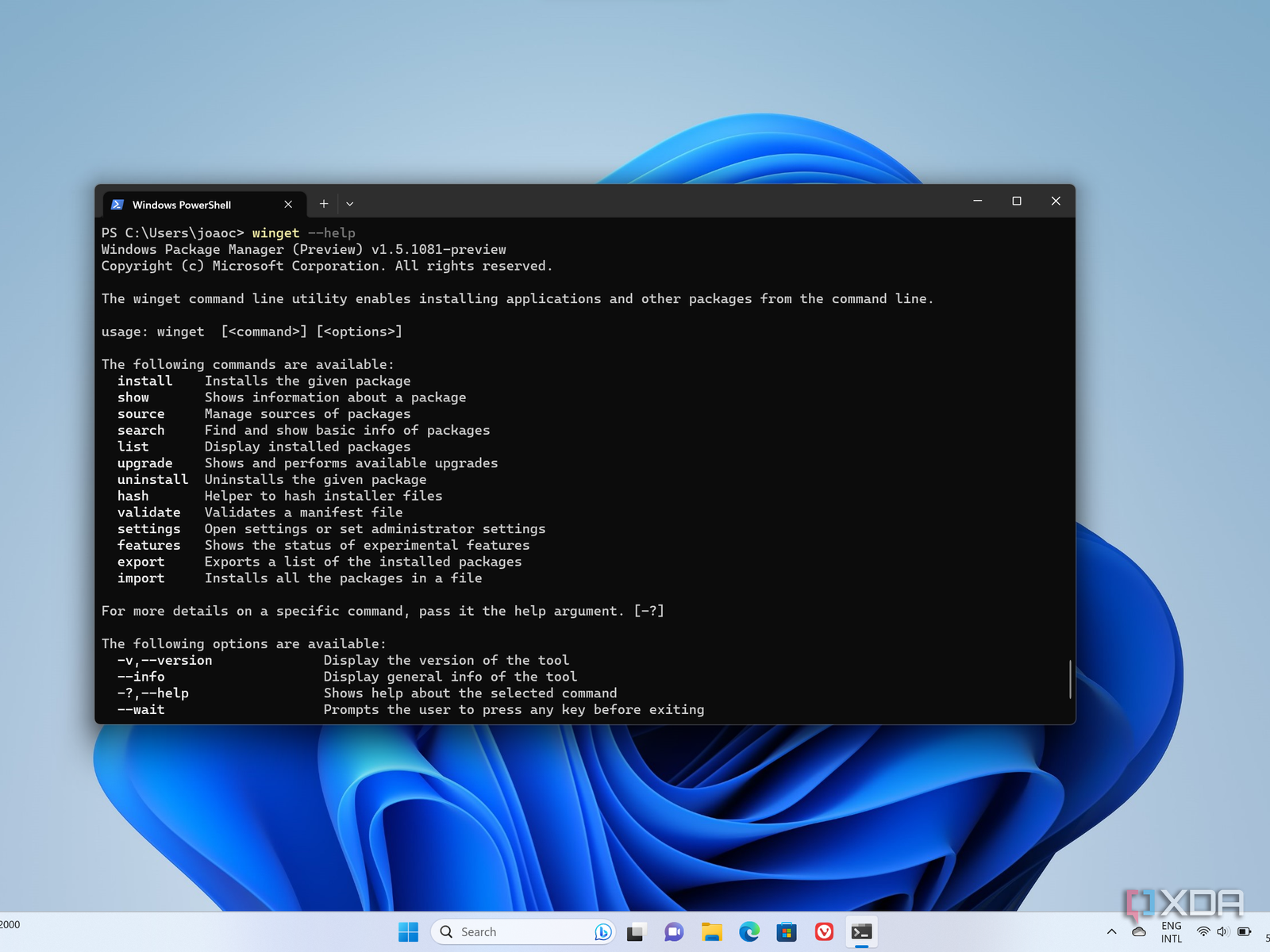Screen dimensions: 1270x952
Task: Launch Teams Chat from the taskbar
Action: click(674, 932)
